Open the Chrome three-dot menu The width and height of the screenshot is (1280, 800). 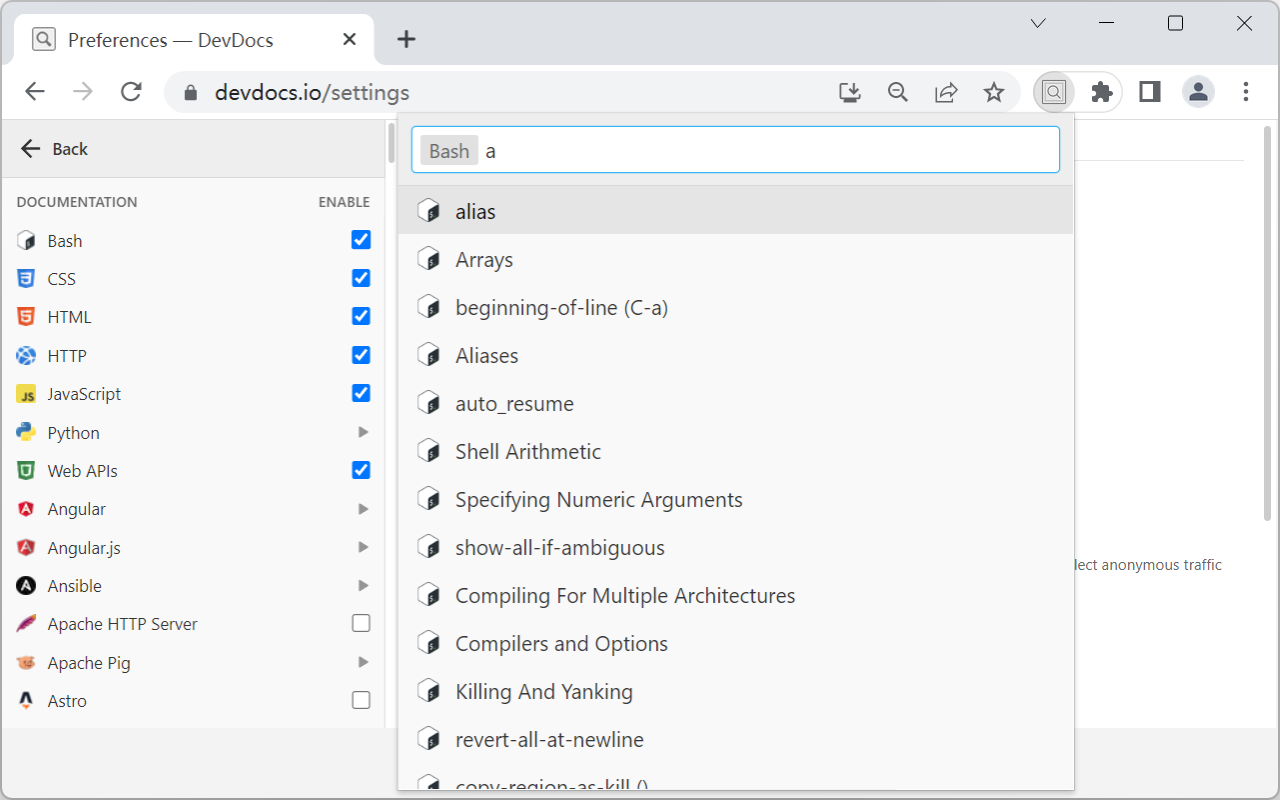(x=1245, y=91)
